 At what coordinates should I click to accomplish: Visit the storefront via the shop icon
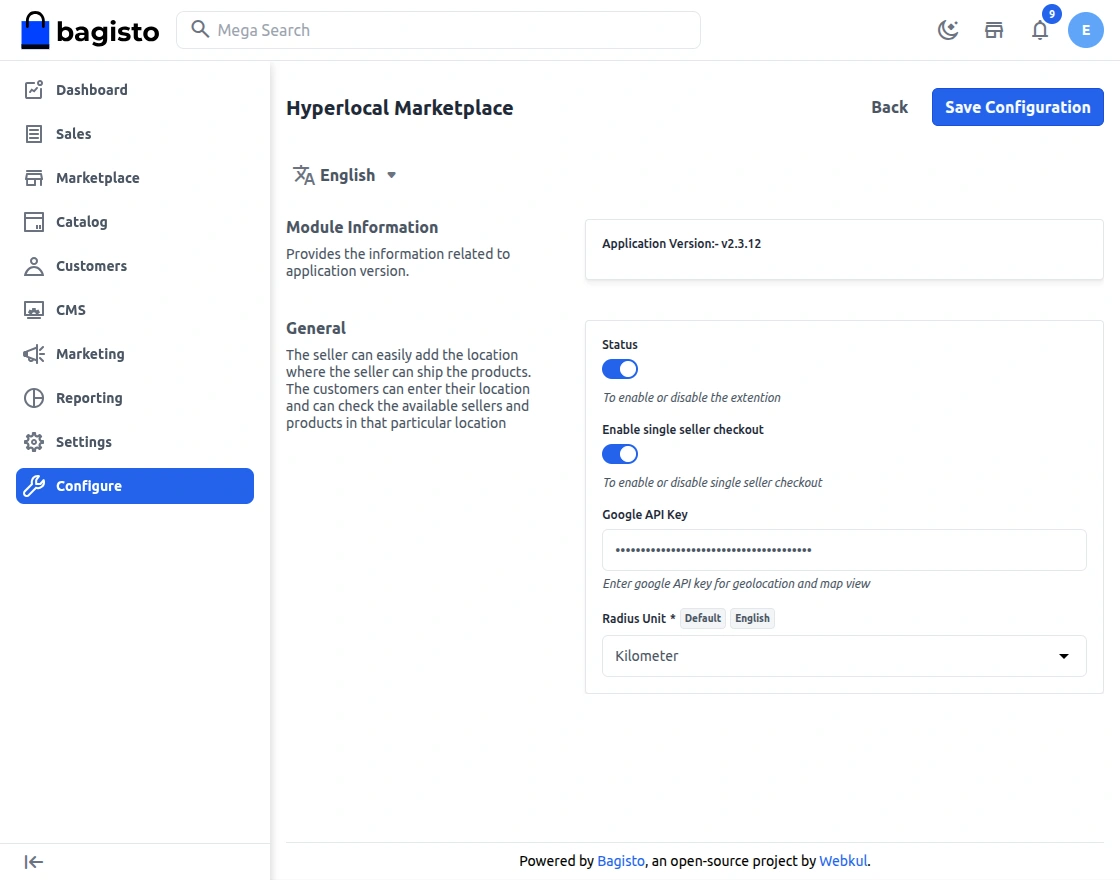pyautogui.click(x=993, y=30)
